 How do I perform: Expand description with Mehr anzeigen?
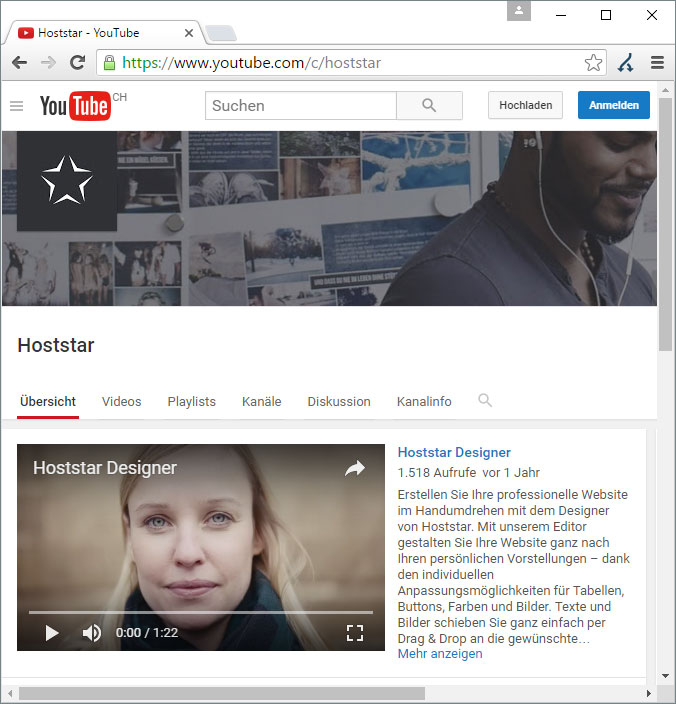point(440,654)
